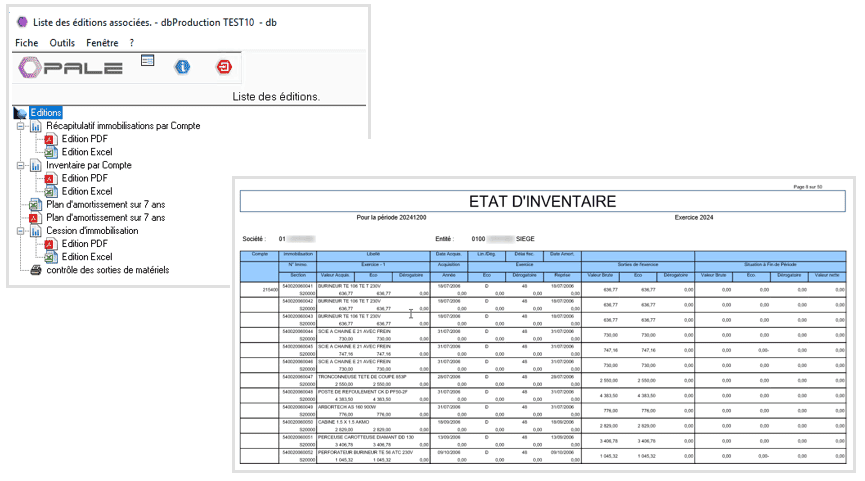Select Edition PDF under Cession d'immobilisation

[x=84, y=243]
